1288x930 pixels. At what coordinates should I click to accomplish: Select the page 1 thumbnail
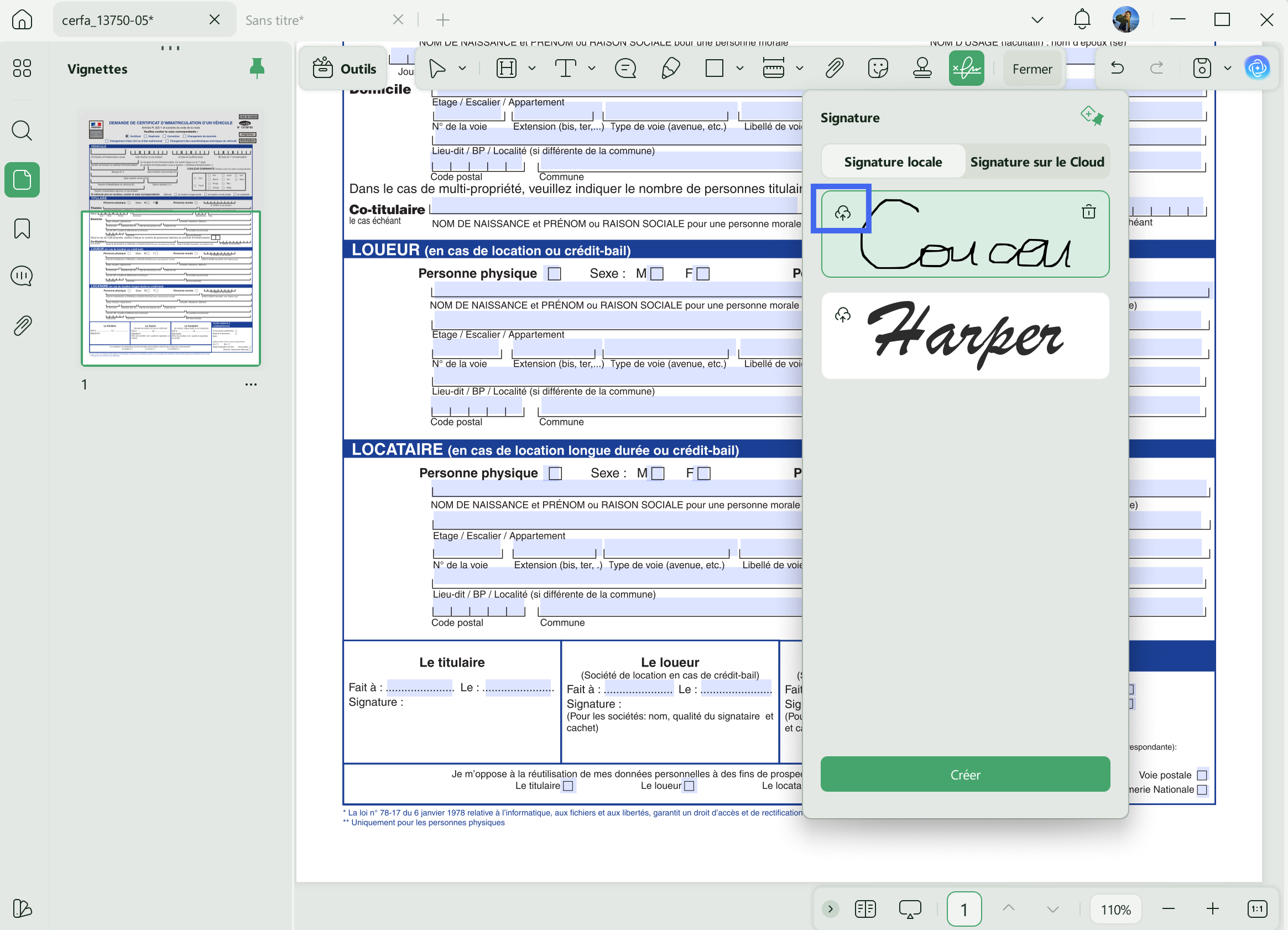170,288
